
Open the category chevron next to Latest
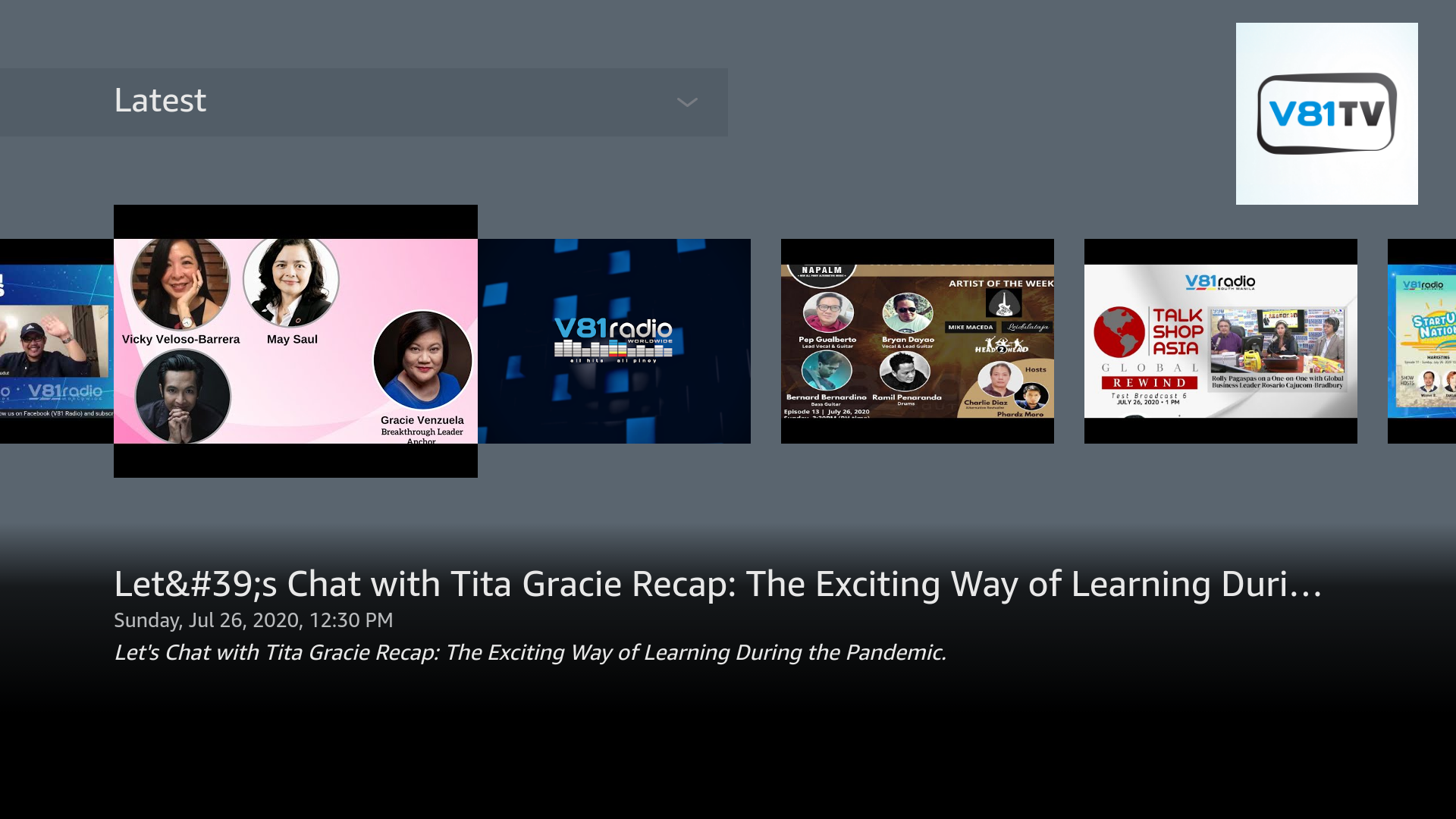tap(686, 102)
